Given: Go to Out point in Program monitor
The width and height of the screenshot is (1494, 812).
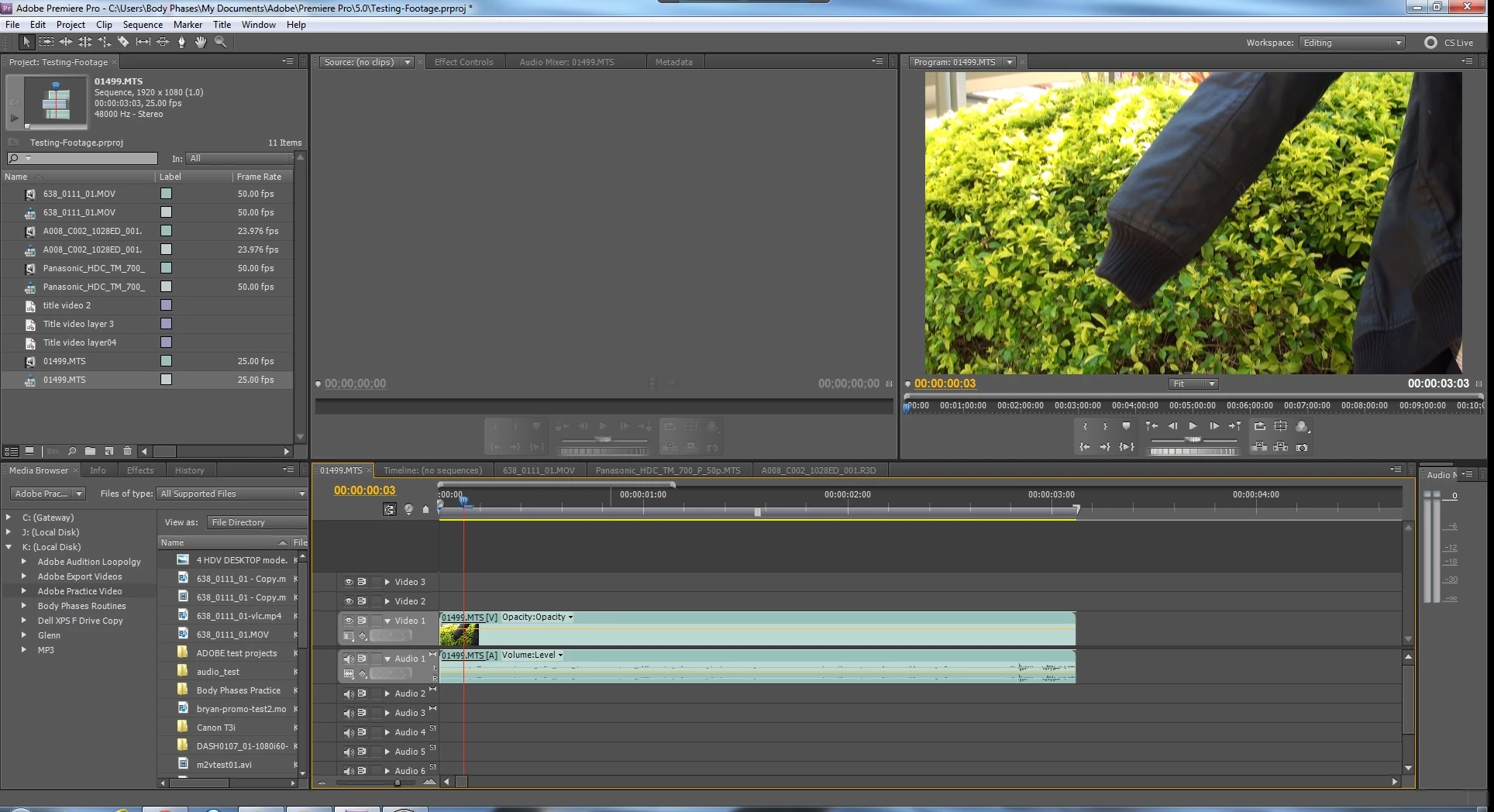Looking at the screenshot, I should (1105, 447).
